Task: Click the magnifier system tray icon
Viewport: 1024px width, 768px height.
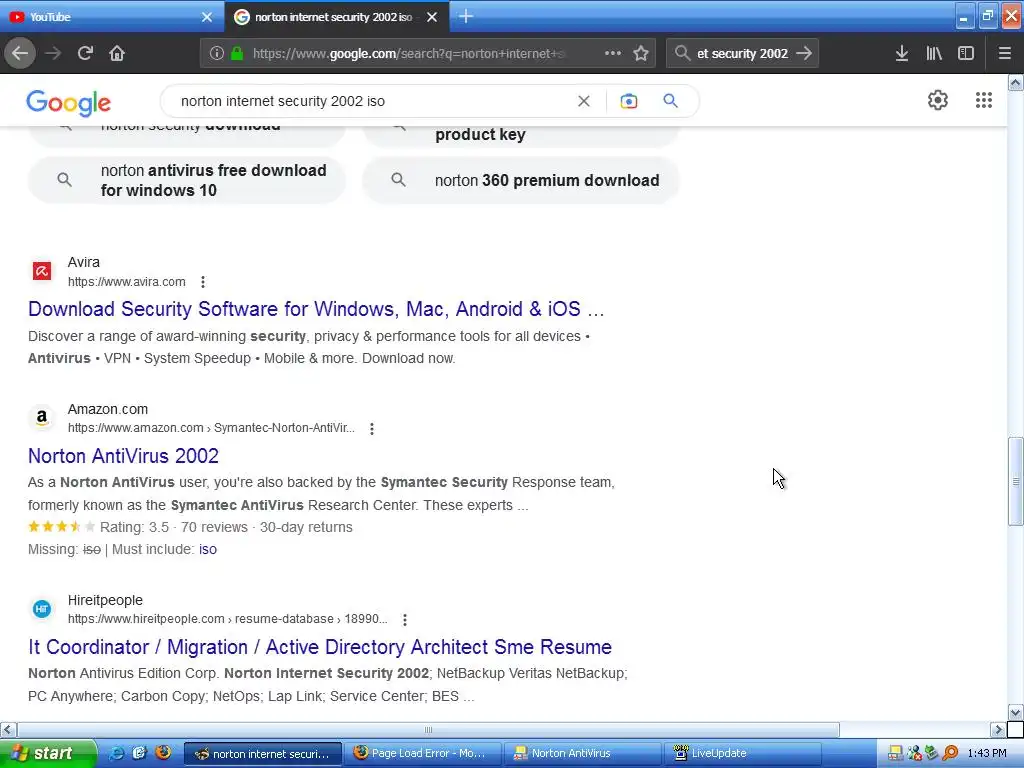Action: [x=950, y=754]
